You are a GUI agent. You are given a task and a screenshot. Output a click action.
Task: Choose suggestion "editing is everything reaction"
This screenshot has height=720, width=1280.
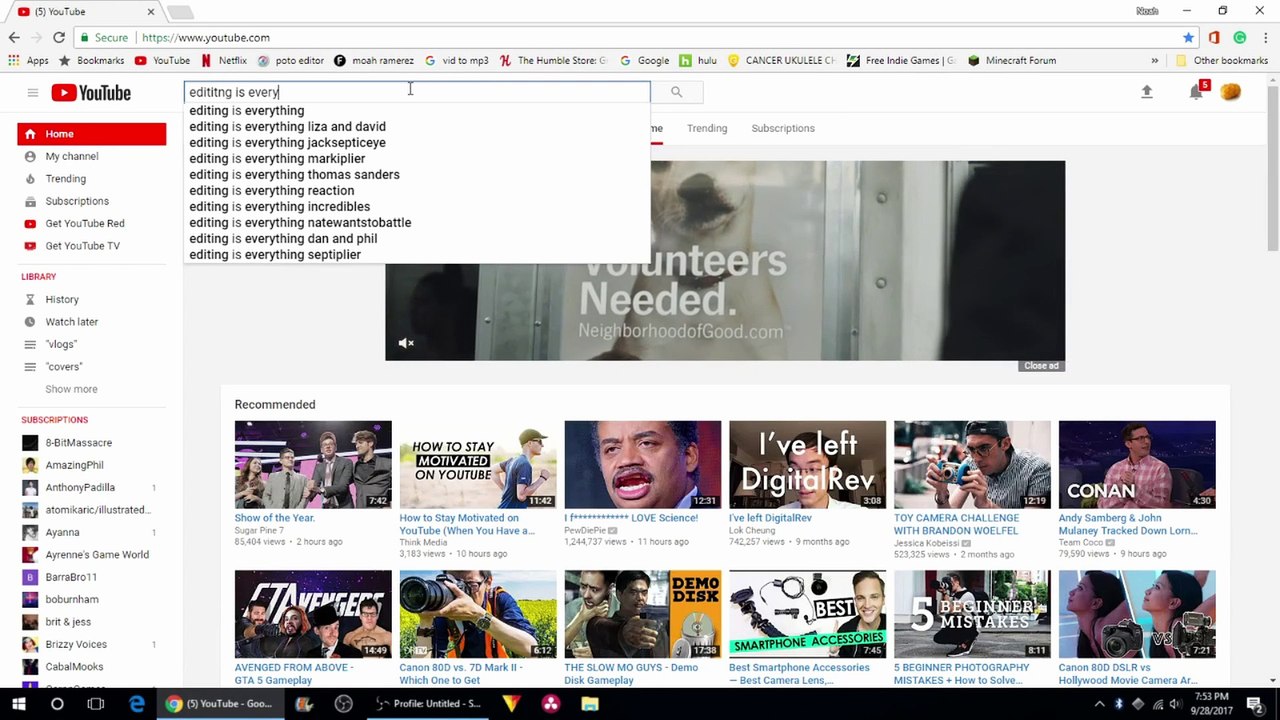pos(418,191)
